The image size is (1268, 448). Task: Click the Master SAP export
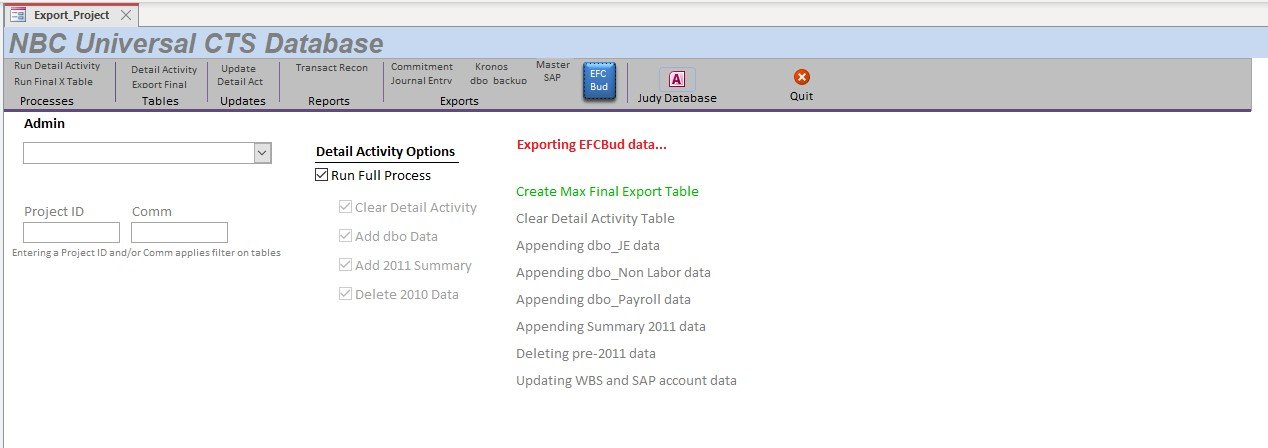[x=552, y=70]
